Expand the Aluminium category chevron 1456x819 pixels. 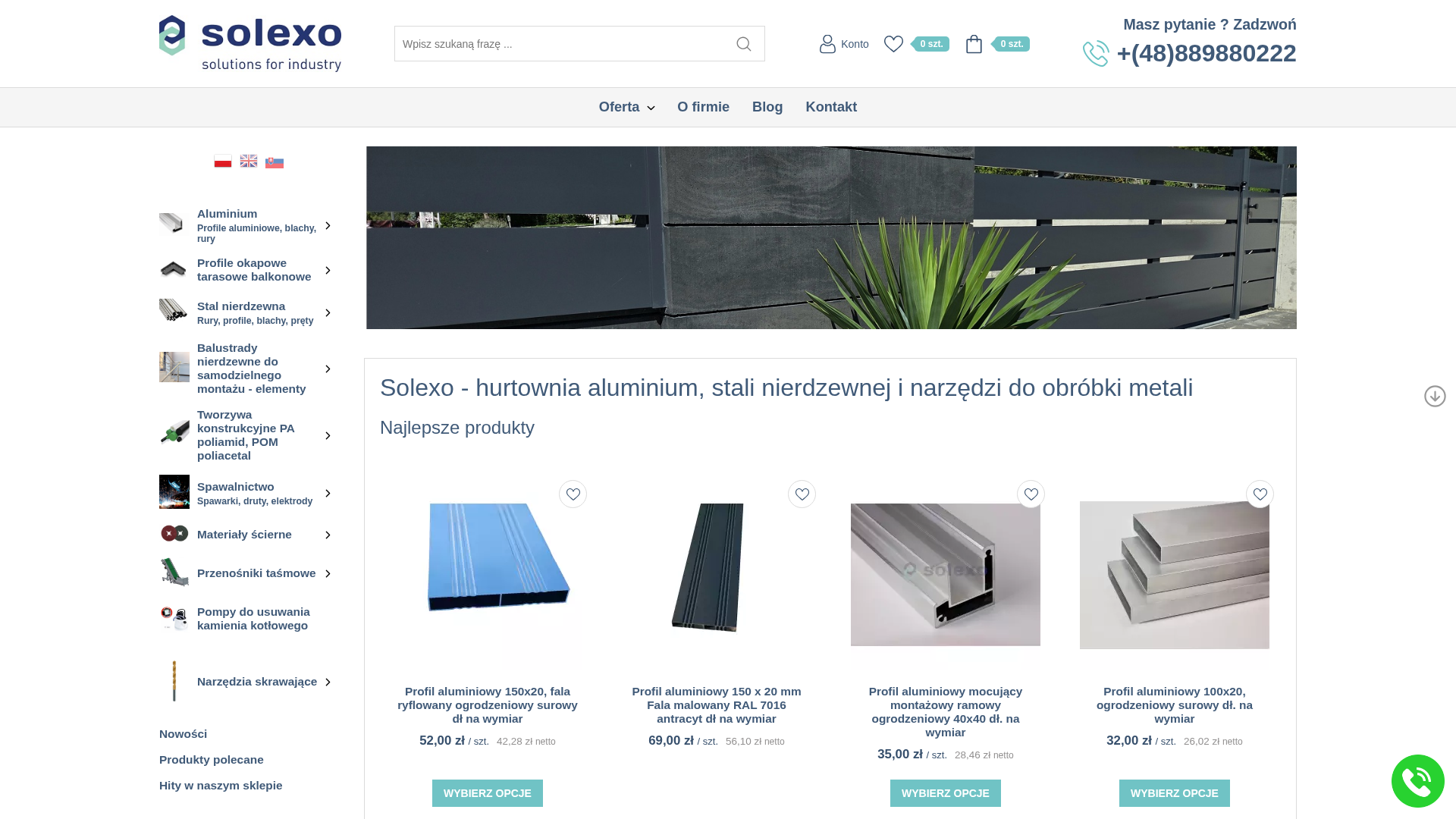pyautogui.click(x=328, y=225)
